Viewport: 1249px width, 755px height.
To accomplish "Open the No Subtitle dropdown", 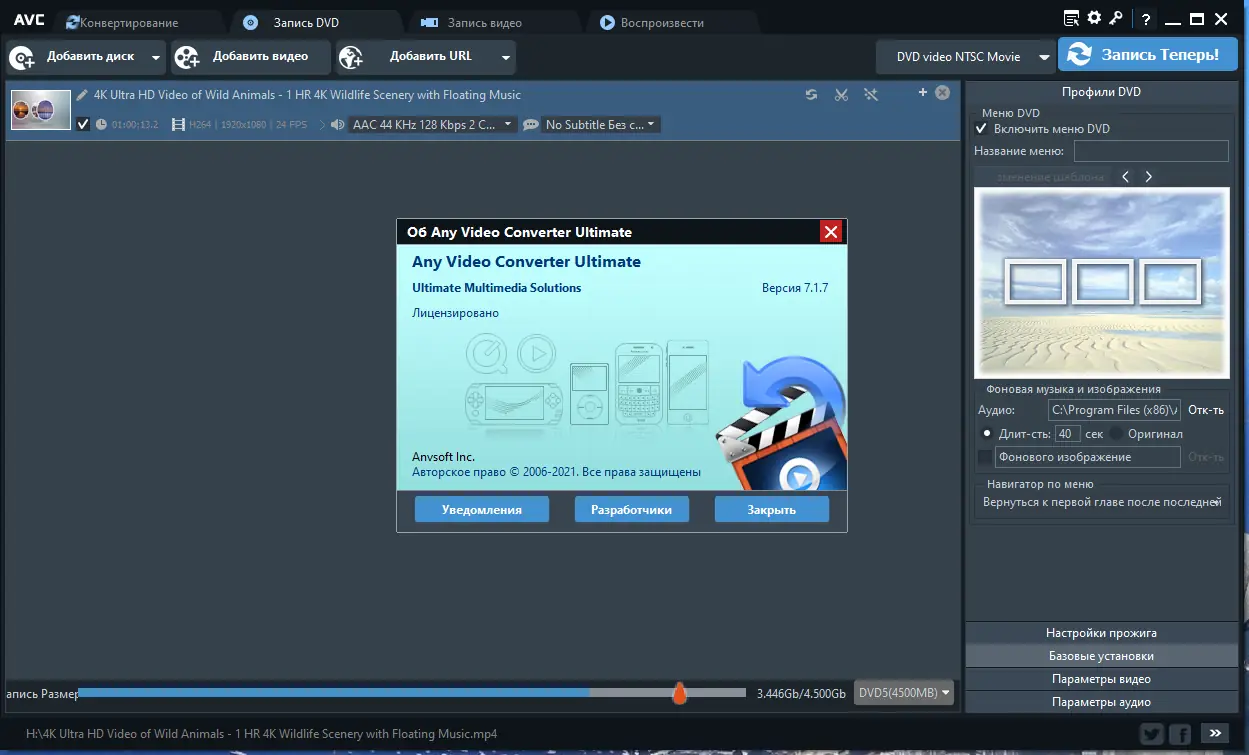I will (x=600, y=125).
